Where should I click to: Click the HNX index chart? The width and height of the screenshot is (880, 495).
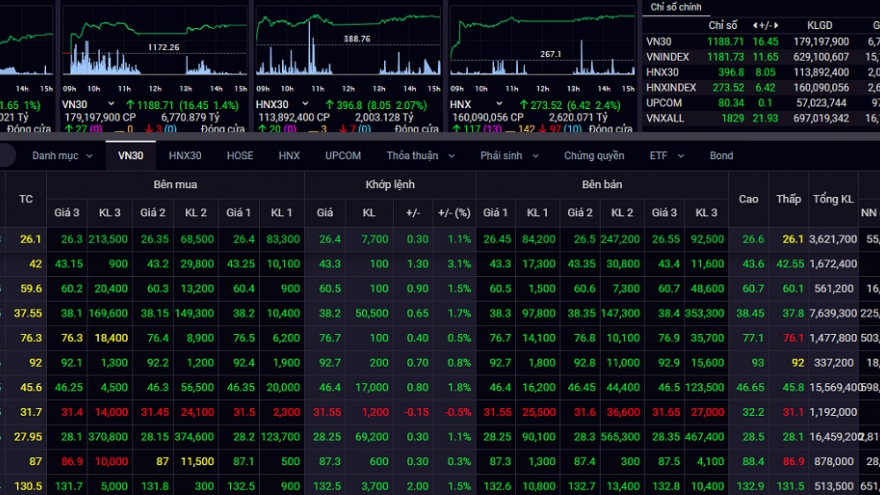[x=541, y=45]
